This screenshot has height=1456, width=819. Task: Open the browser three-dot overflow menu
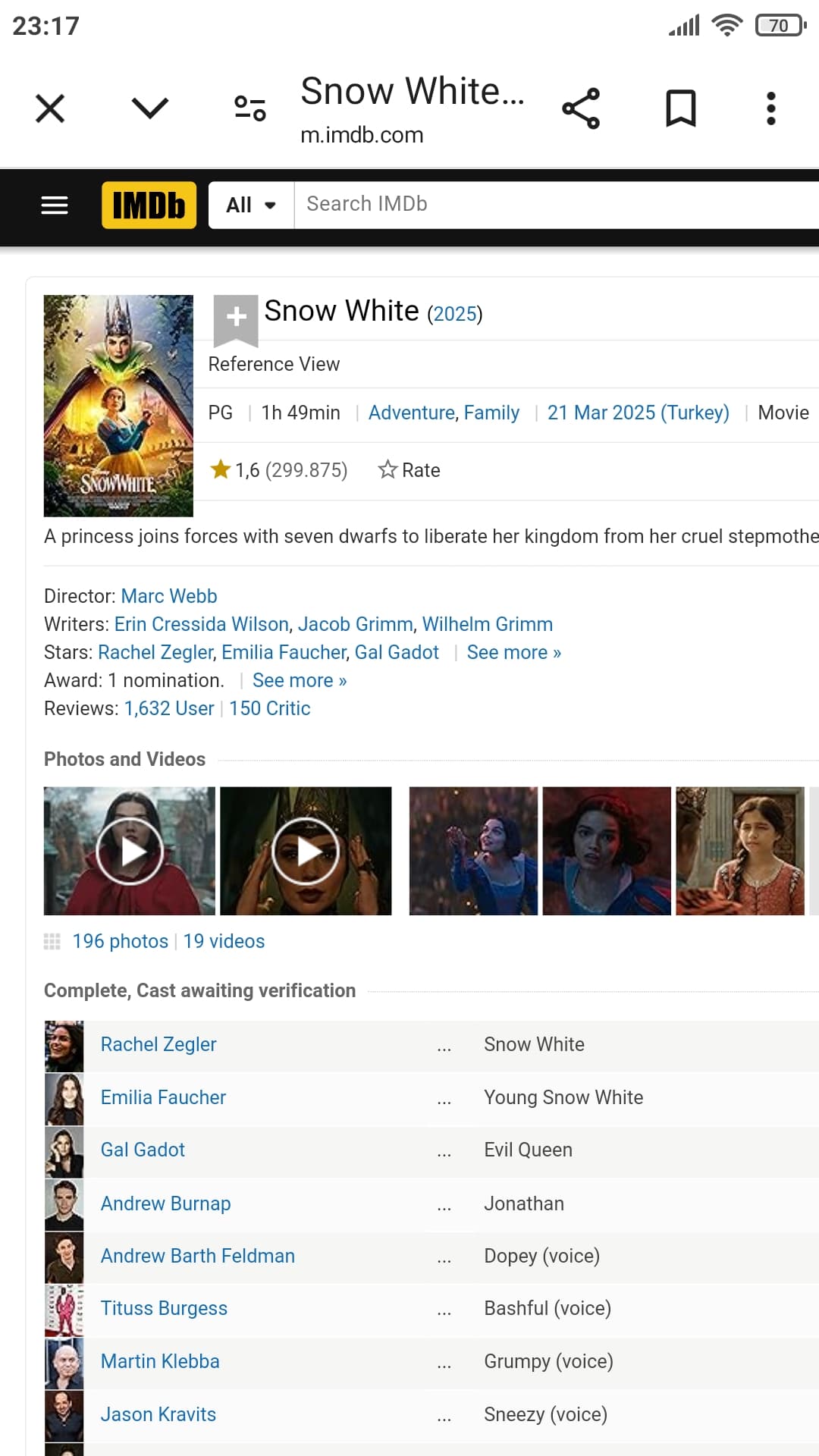tap(770, 108)
